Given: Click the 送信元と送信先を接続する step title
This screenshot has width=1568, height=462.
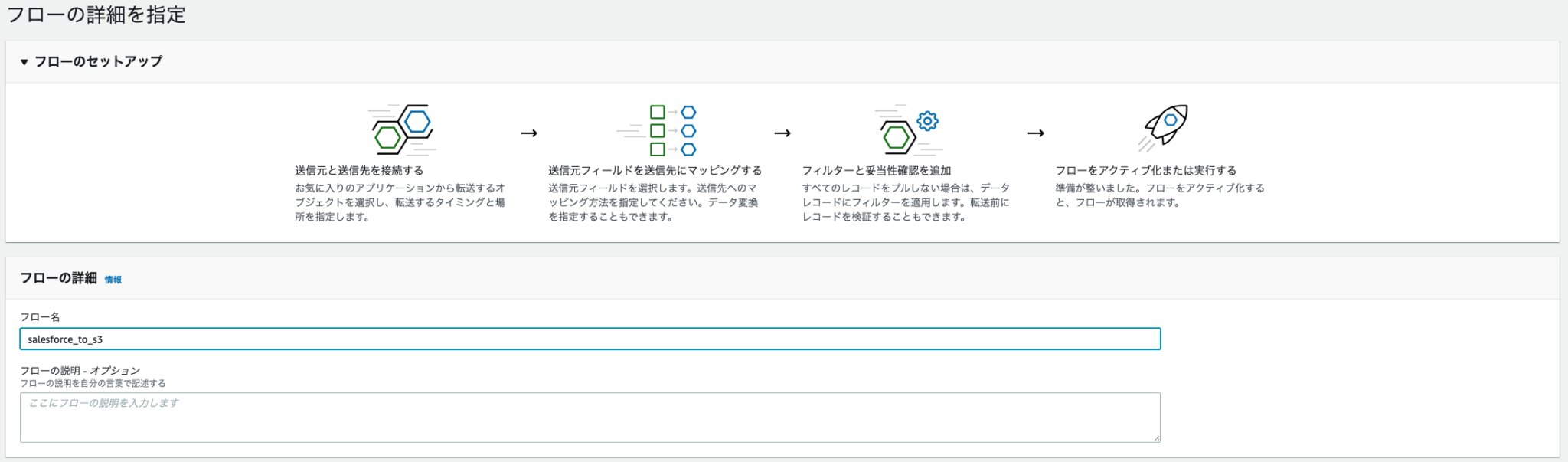Looking at the screenshot, I should click(359, 171).
